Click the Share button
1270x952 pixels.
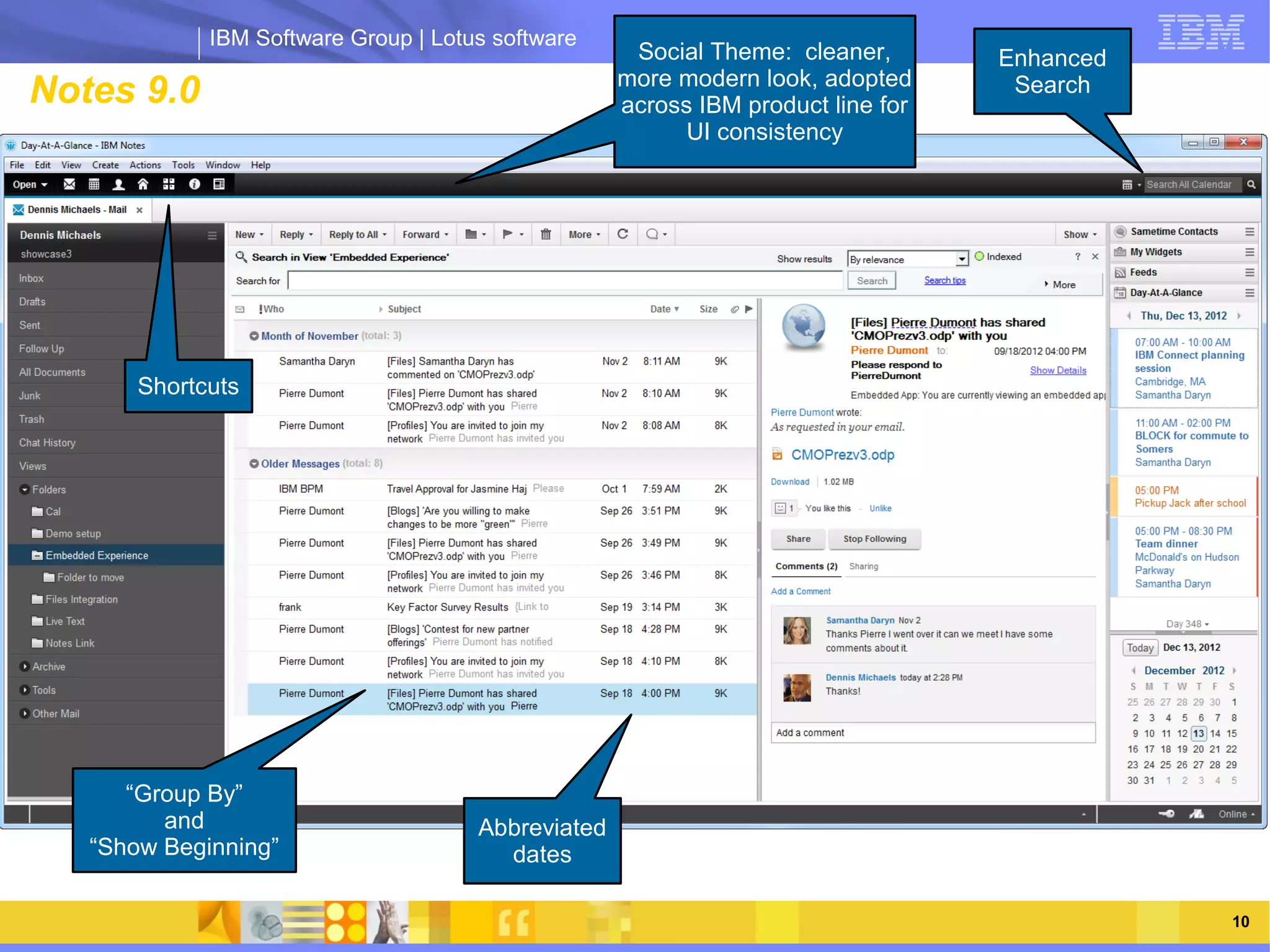click(x=798, y=539)
